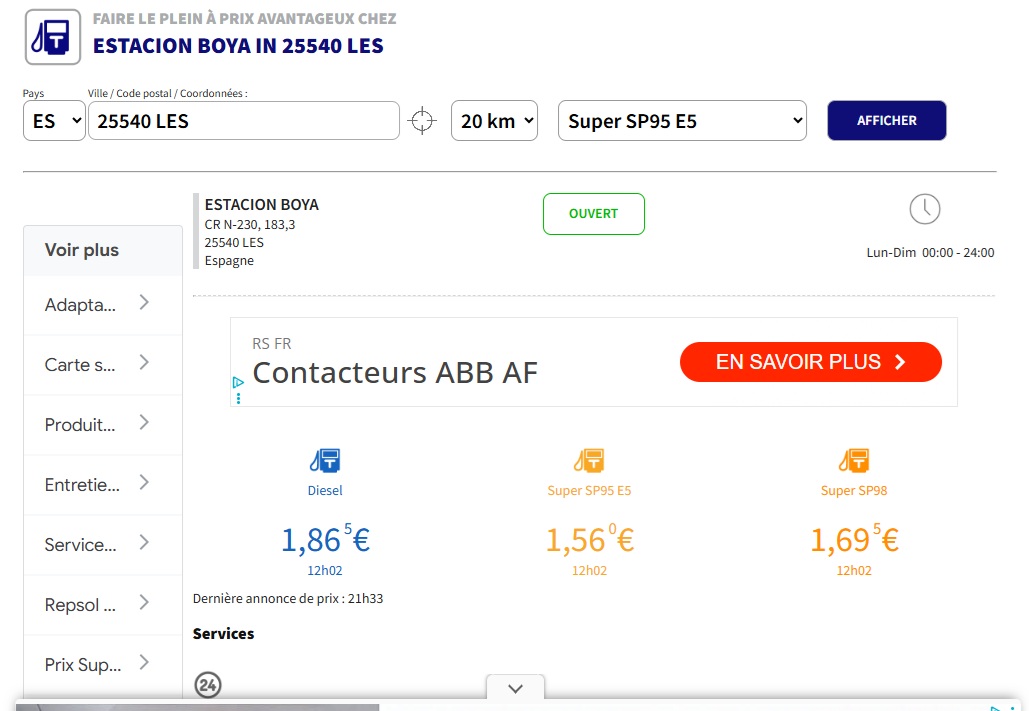This screenshot has height=711, width=1029.
Task: Open the Repsol sidebar item
Action: 102,604
